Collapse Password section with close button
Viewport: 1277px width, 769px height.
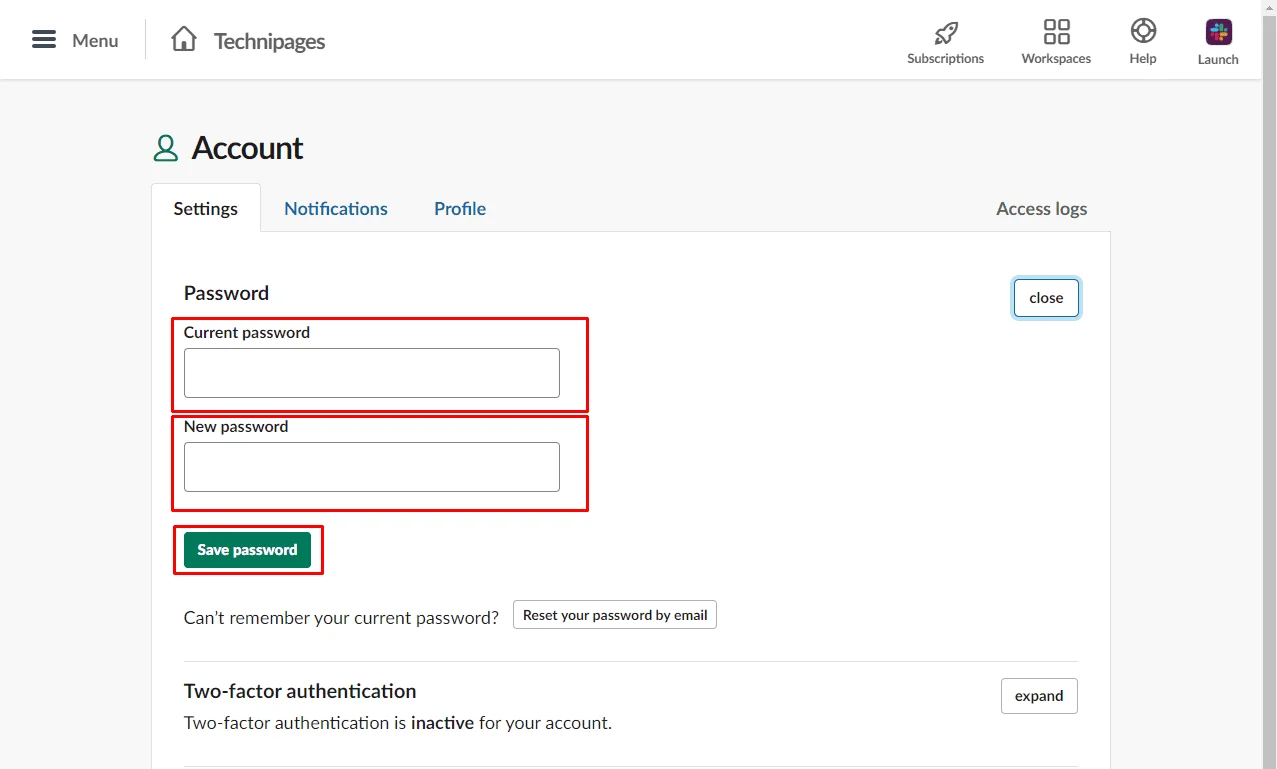1046,298
